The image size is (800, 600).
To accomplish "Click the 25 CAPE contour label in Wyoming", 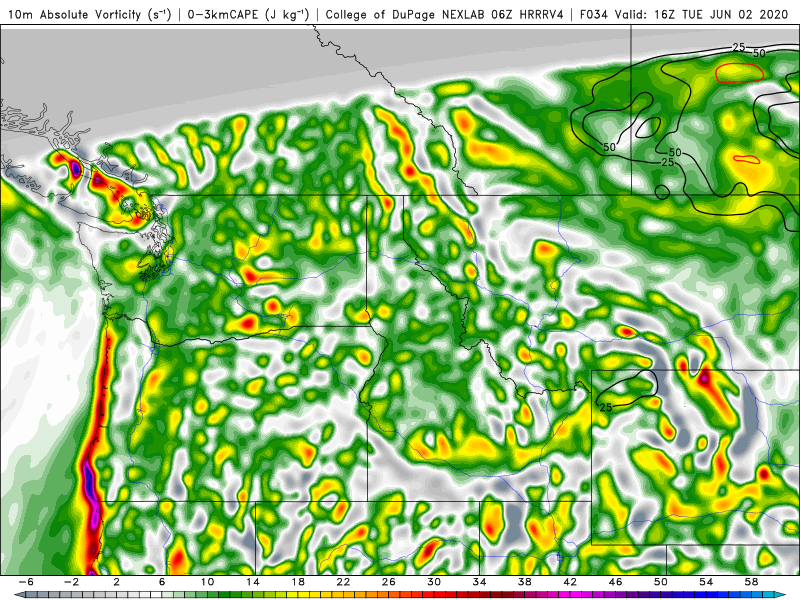I will click(x=606, y=407).
